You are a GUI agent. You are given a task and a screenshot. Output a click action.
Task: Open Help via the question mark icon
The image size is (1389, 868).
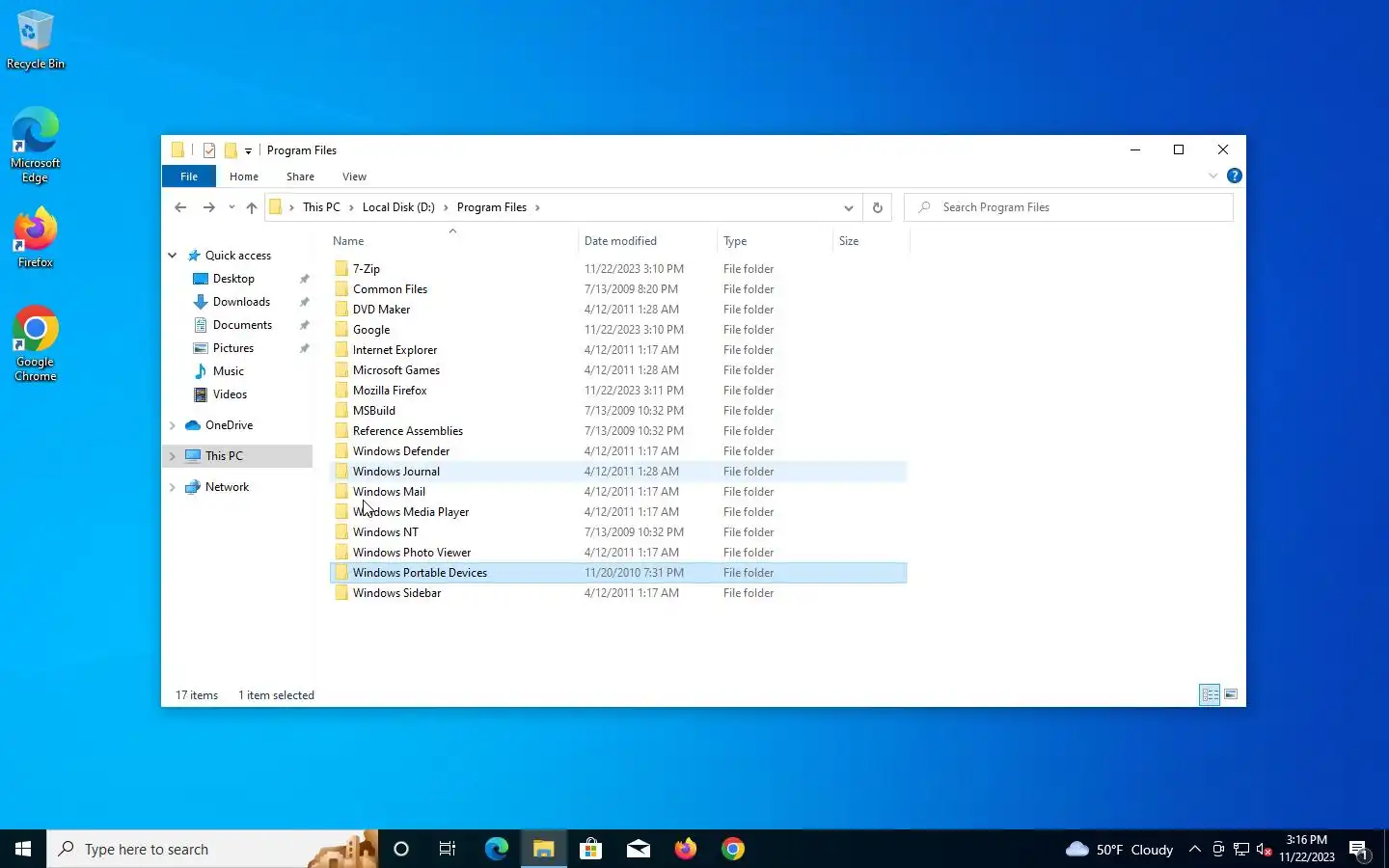[x=1234, y=176]
